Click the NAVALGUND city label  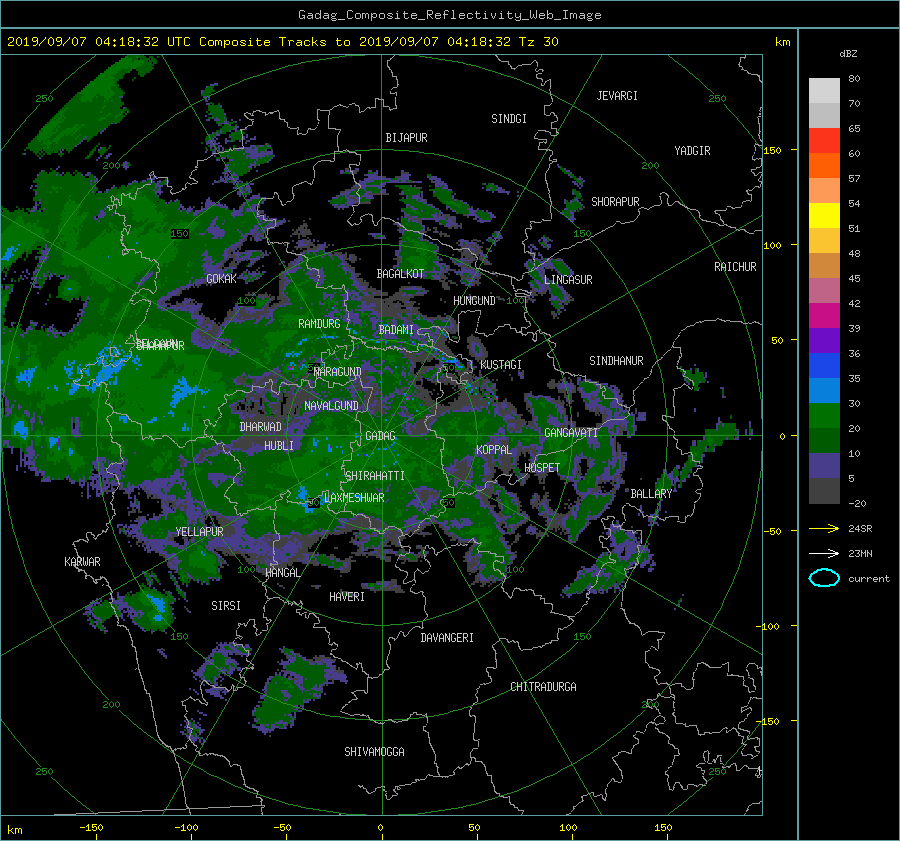[331, 406]
